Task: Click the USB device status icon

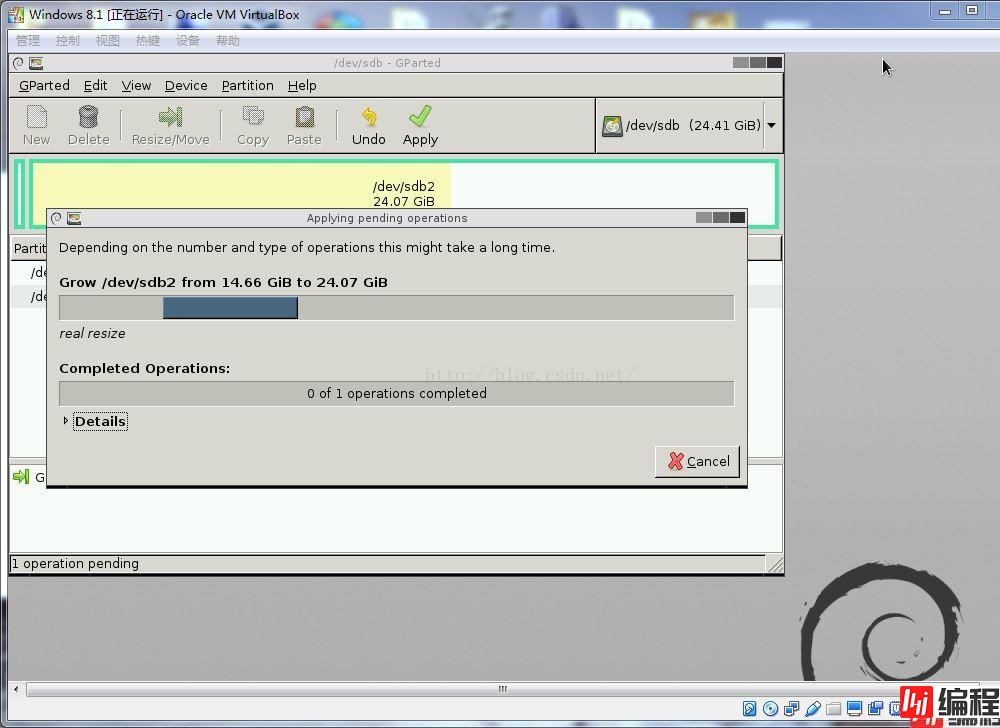Action: pos(812,709)
